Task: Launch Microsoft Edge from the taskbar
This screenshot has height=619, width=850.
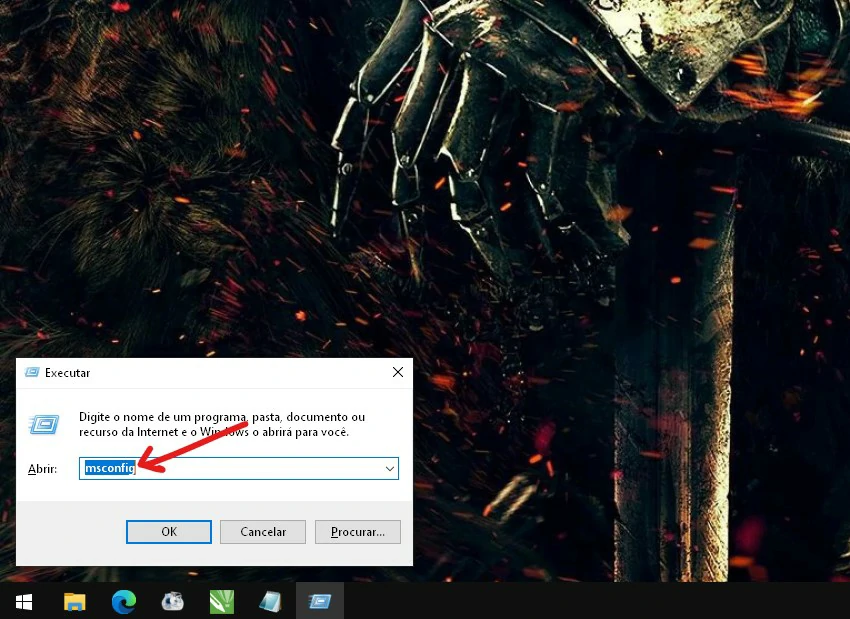Action: (x=124, y=602)
